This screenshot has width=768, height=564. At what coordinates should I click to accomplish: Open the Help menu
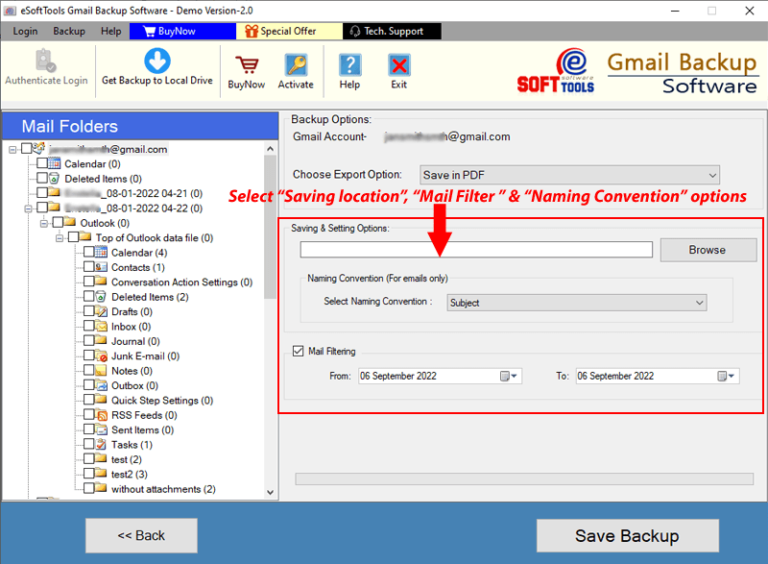111,31
